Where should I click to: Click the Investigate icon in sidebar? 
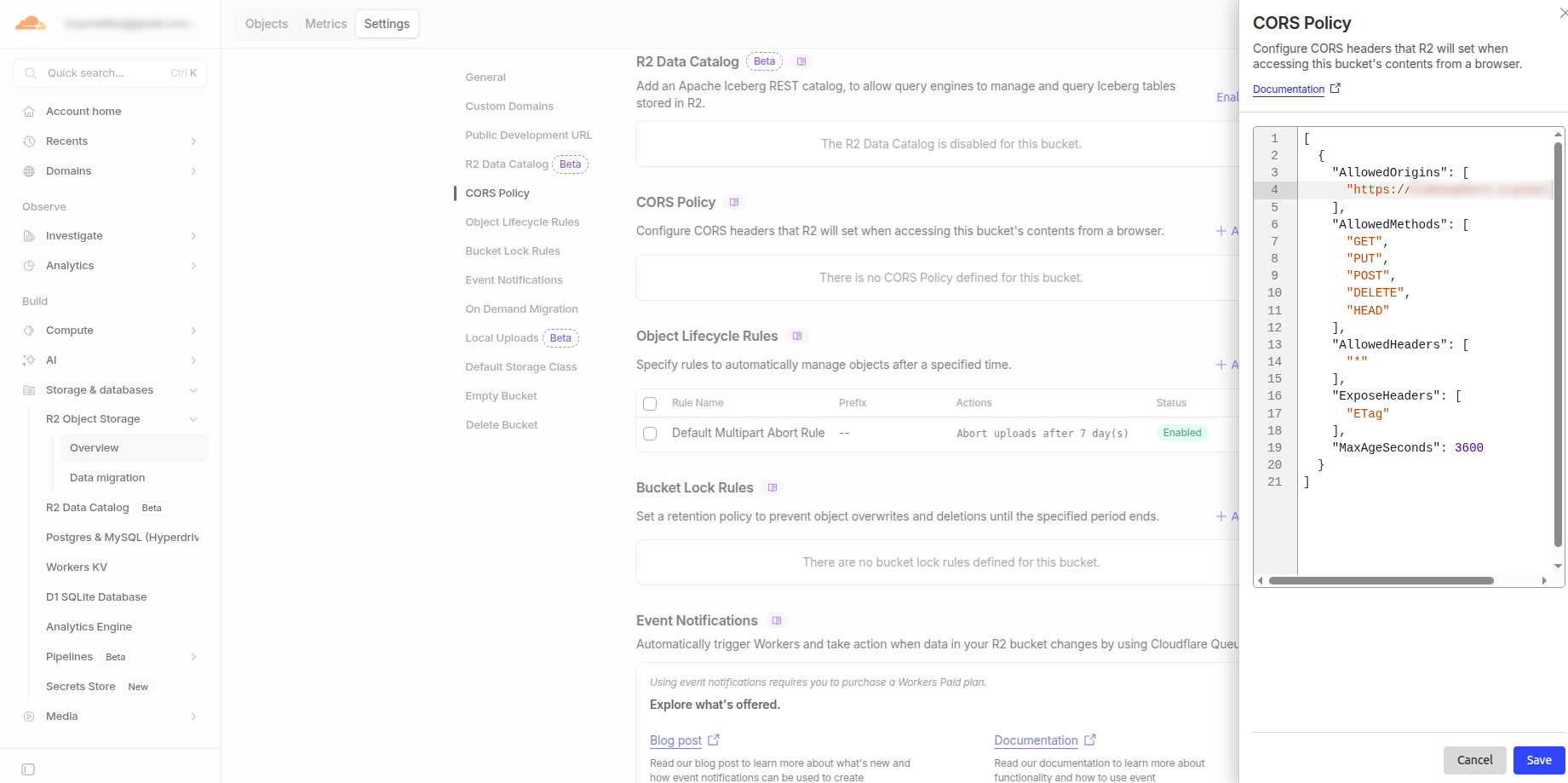click(x=29, y=236)
